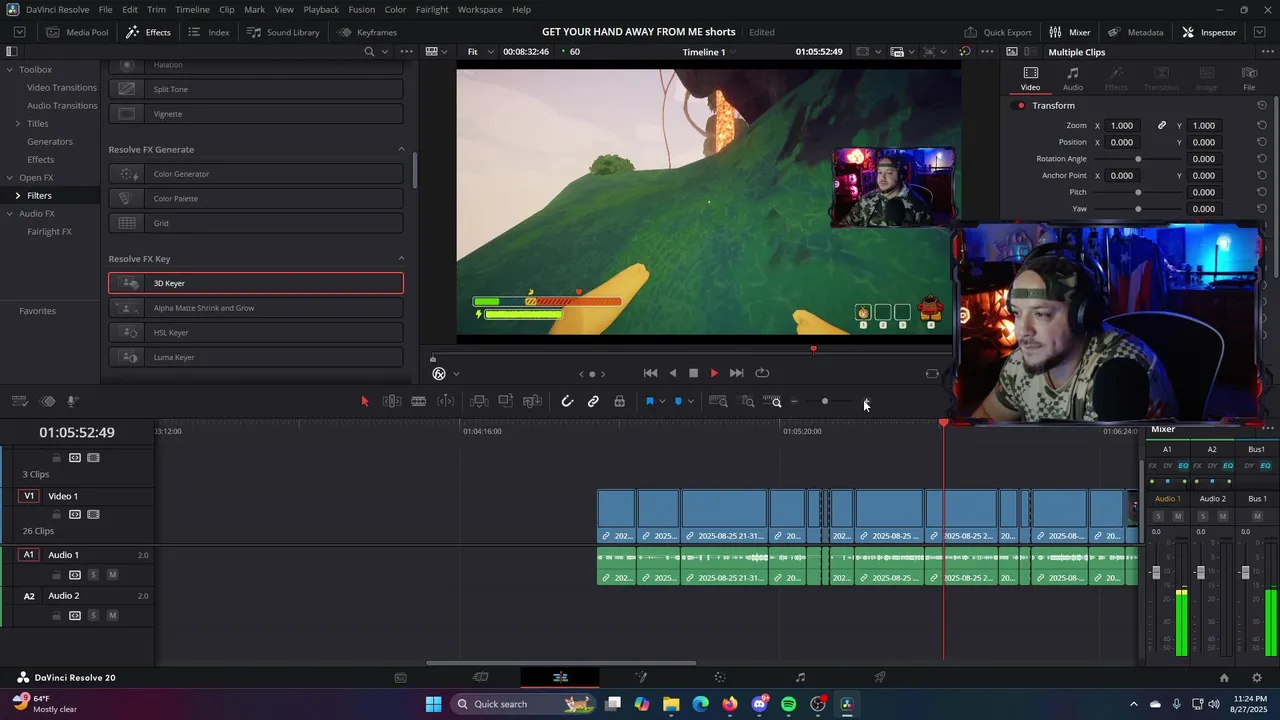Adjust the Pitch slider in Inspector
1280x720 pixels.
[x=1138, y=192]
